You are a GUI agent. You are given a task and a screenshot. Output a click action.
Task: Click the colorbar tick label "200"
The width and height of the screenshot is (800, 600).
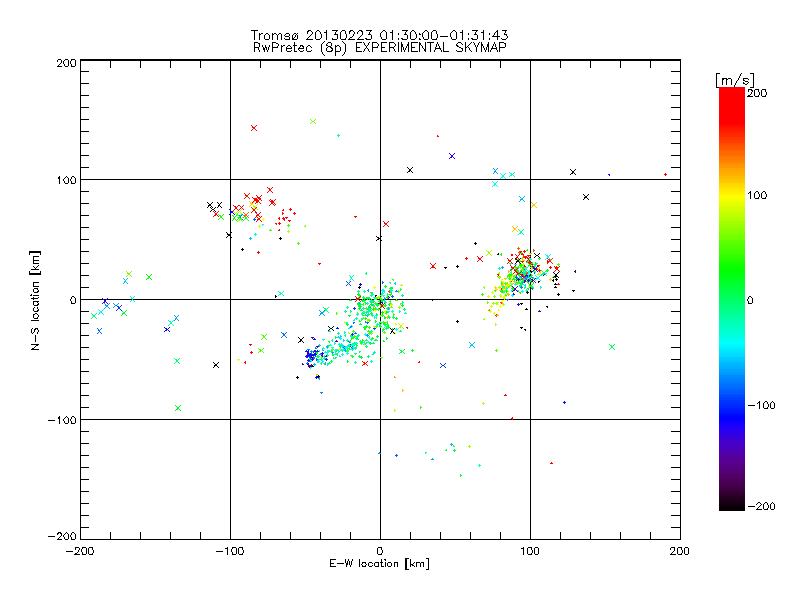click(x=757, y=93)
